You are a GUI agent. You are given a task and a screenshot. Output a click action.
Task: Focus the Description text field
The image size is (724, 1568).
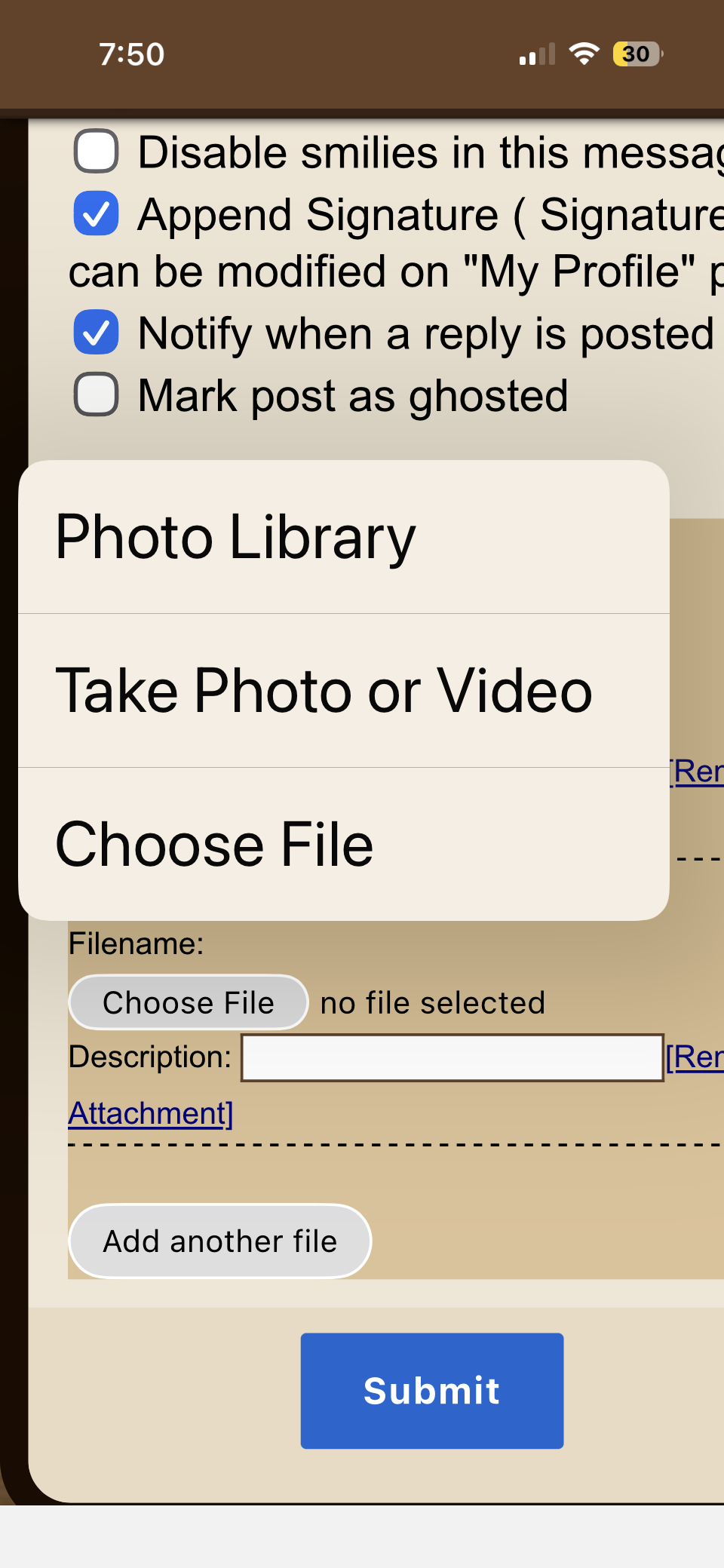coord(452,1057)
